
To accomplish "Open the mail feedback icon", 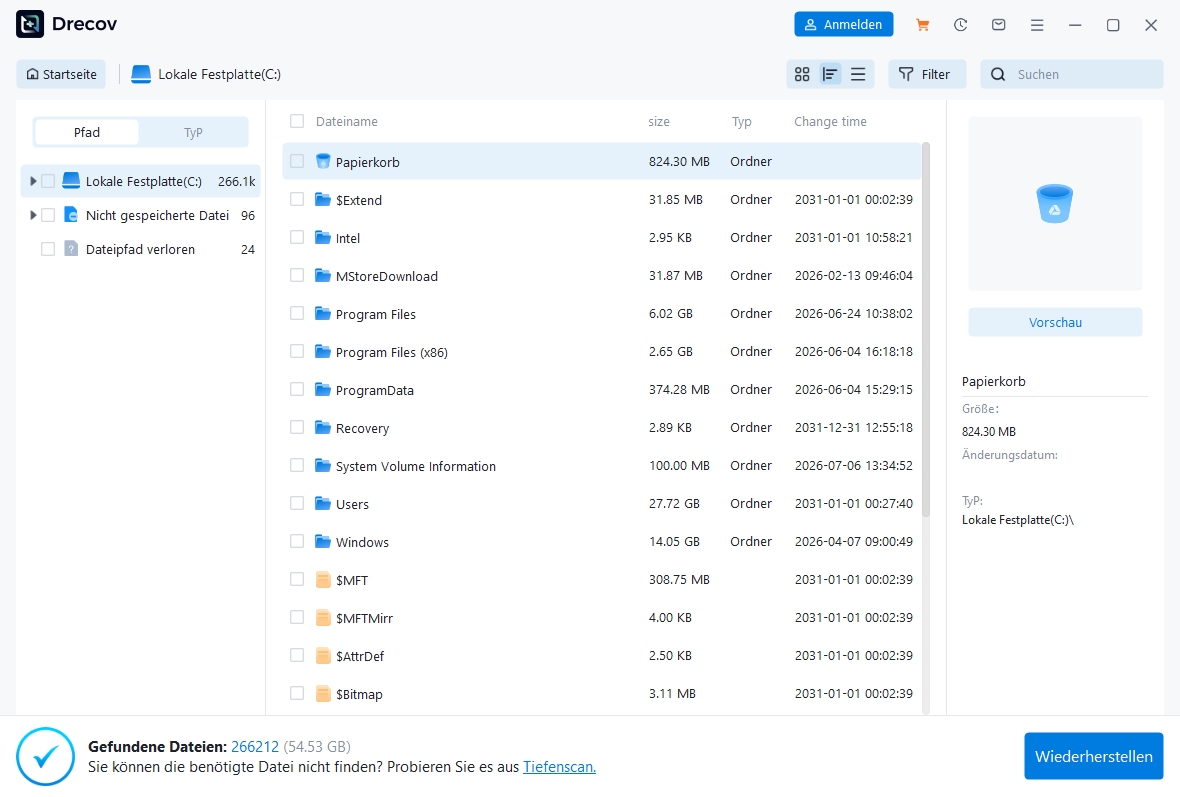I will pos(999,25).
